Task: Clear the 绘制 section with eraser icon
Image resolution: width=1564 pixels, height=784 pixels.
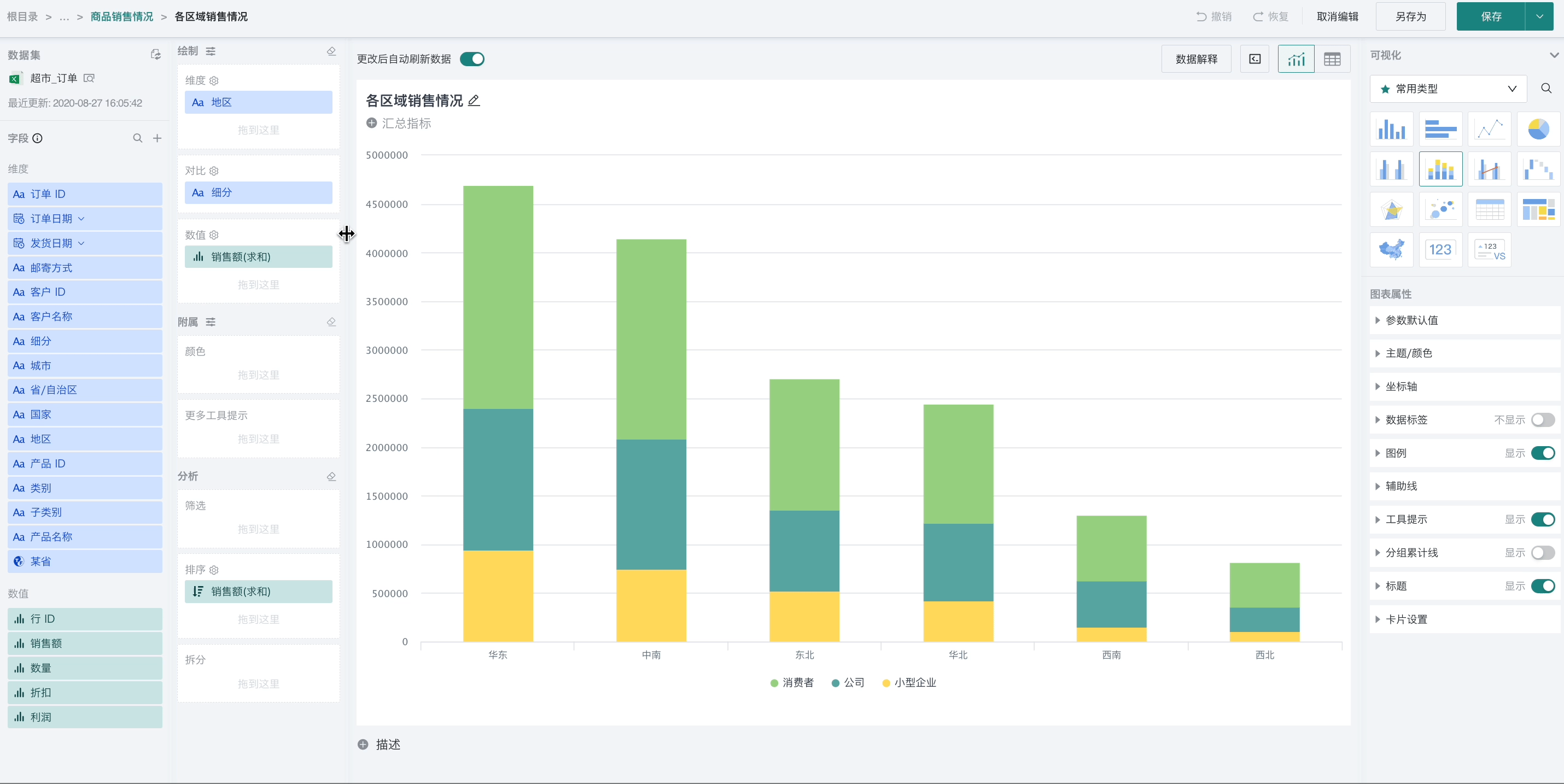Action: pos(331,51)
